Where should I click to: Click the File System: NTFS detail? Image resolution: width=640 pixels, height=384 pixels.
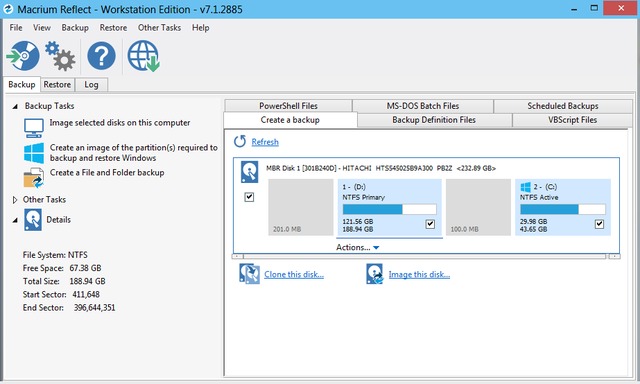click(x=55, y=255)
